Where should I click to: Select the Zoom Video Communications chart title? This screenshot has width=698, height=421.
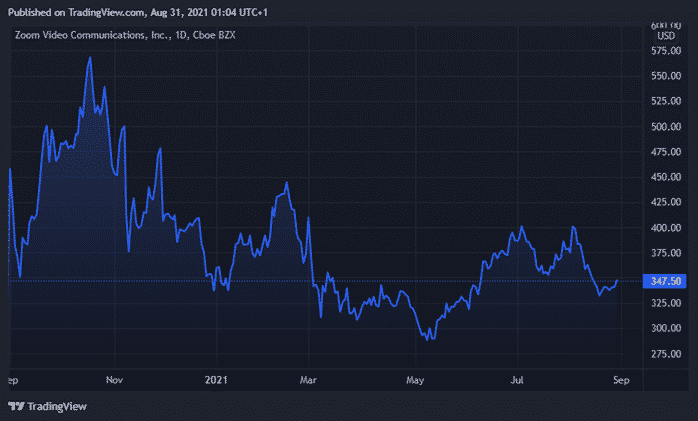click(125, 35)
